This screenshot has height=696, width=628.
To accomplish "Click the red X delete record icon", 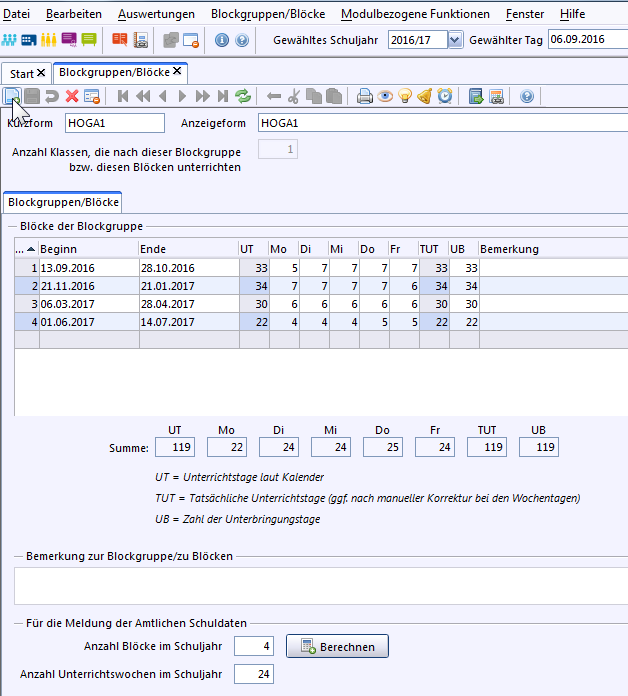I will pyautogui.click(x=72, y=96).
